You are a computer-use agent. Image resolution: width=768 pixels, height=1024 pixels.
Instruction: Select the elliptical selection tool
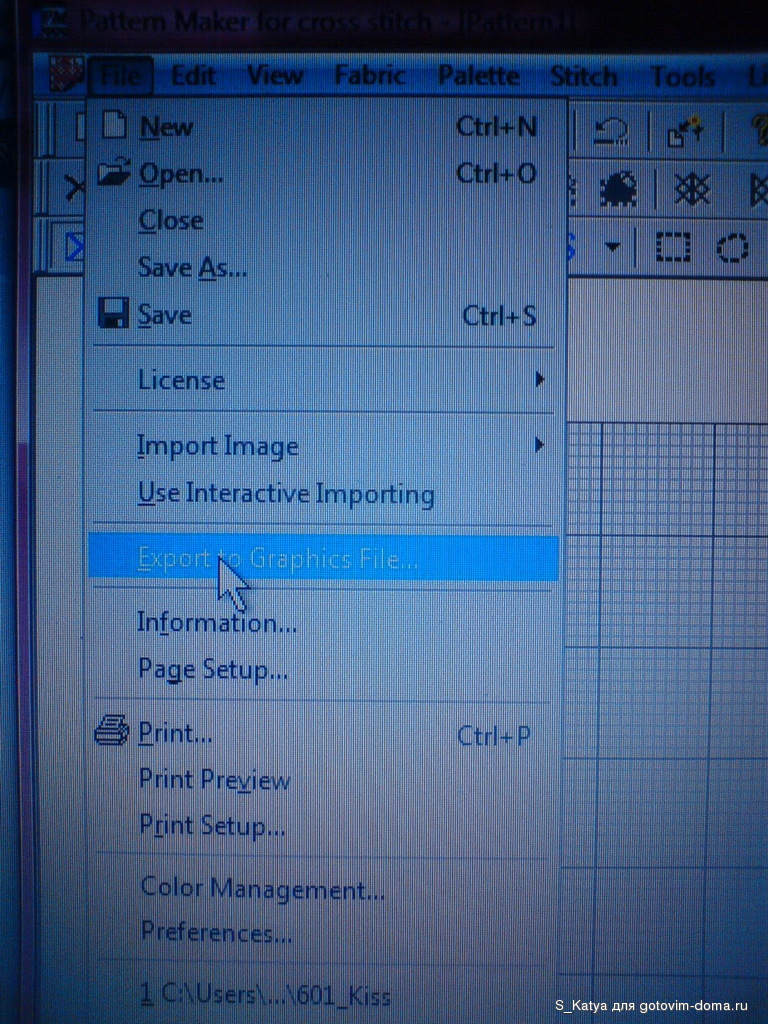pyautogui.click(x=732, y=248)
